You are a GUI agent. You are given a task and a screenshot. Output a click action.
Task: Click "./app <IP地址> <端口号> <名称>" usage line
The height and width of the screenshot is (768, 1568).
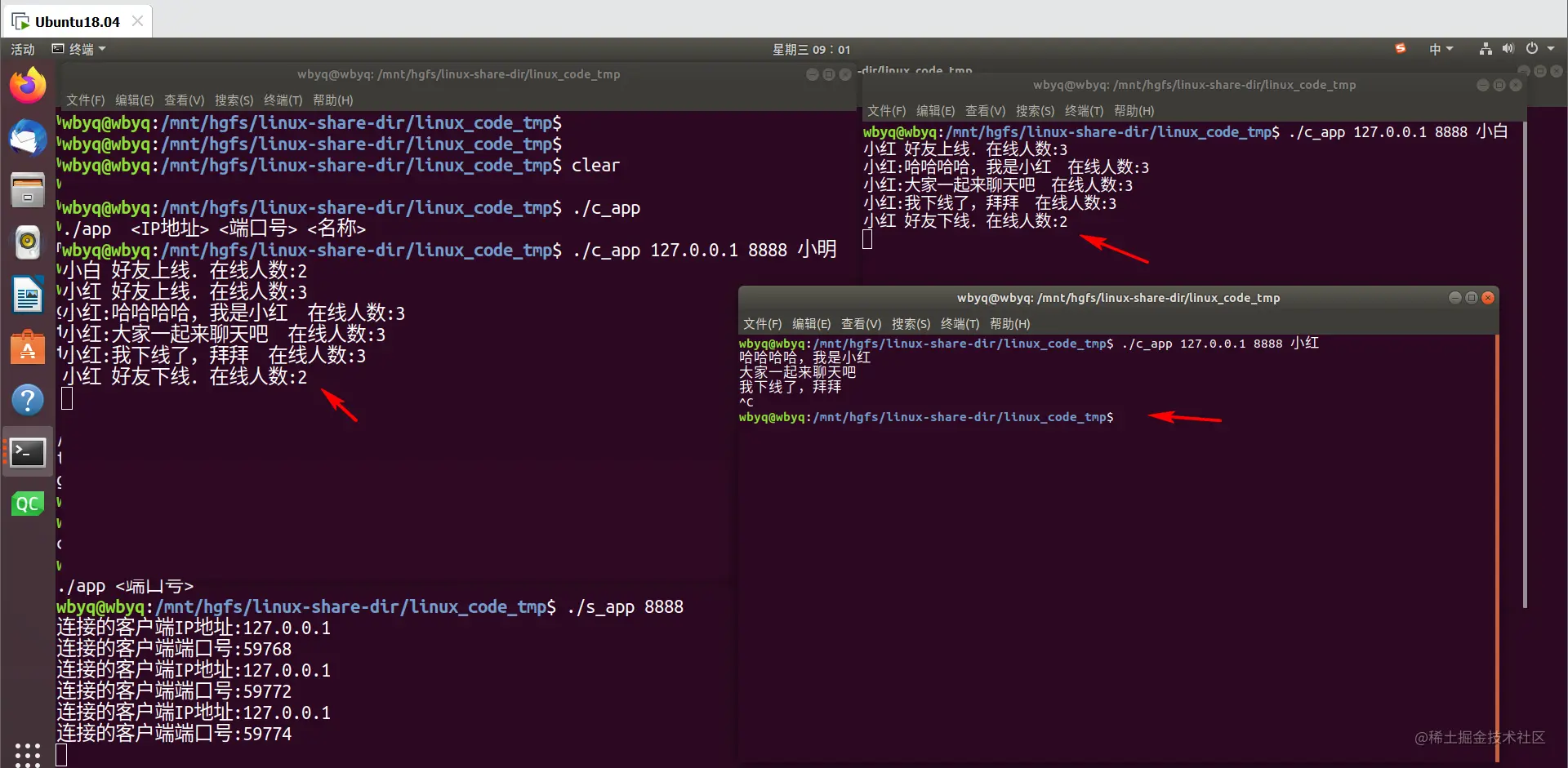(x=213, y=229)
